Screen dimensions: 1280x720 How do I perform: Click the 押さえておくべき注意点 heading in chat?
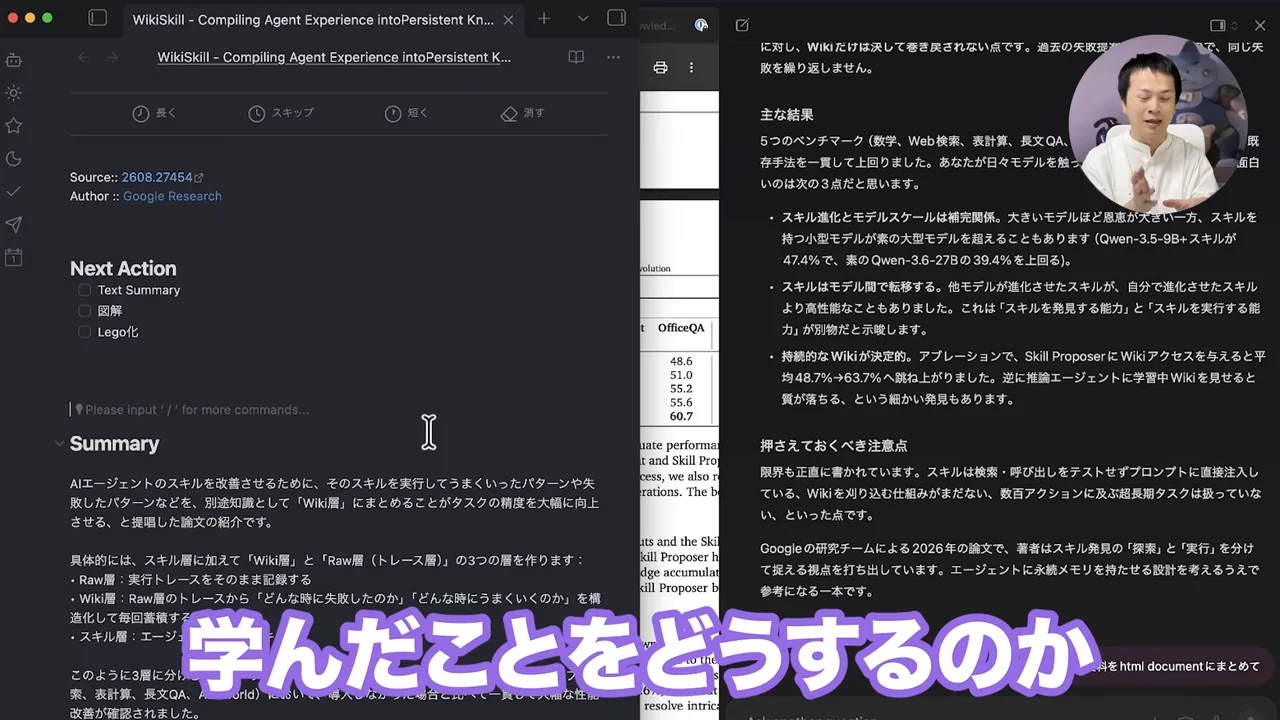[833, 445]
